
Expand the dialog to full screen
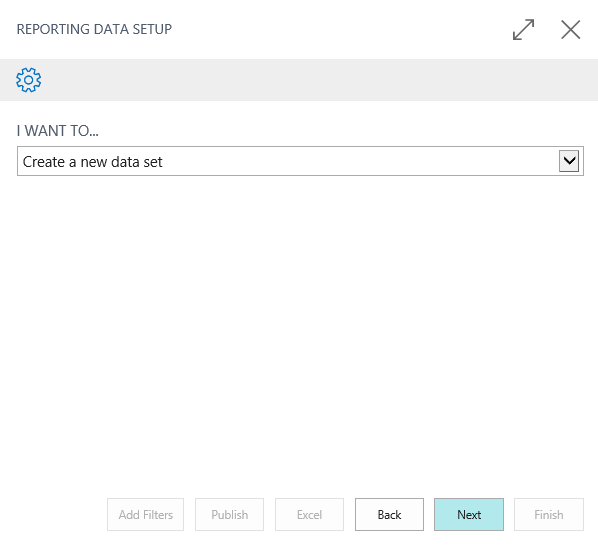523,29
